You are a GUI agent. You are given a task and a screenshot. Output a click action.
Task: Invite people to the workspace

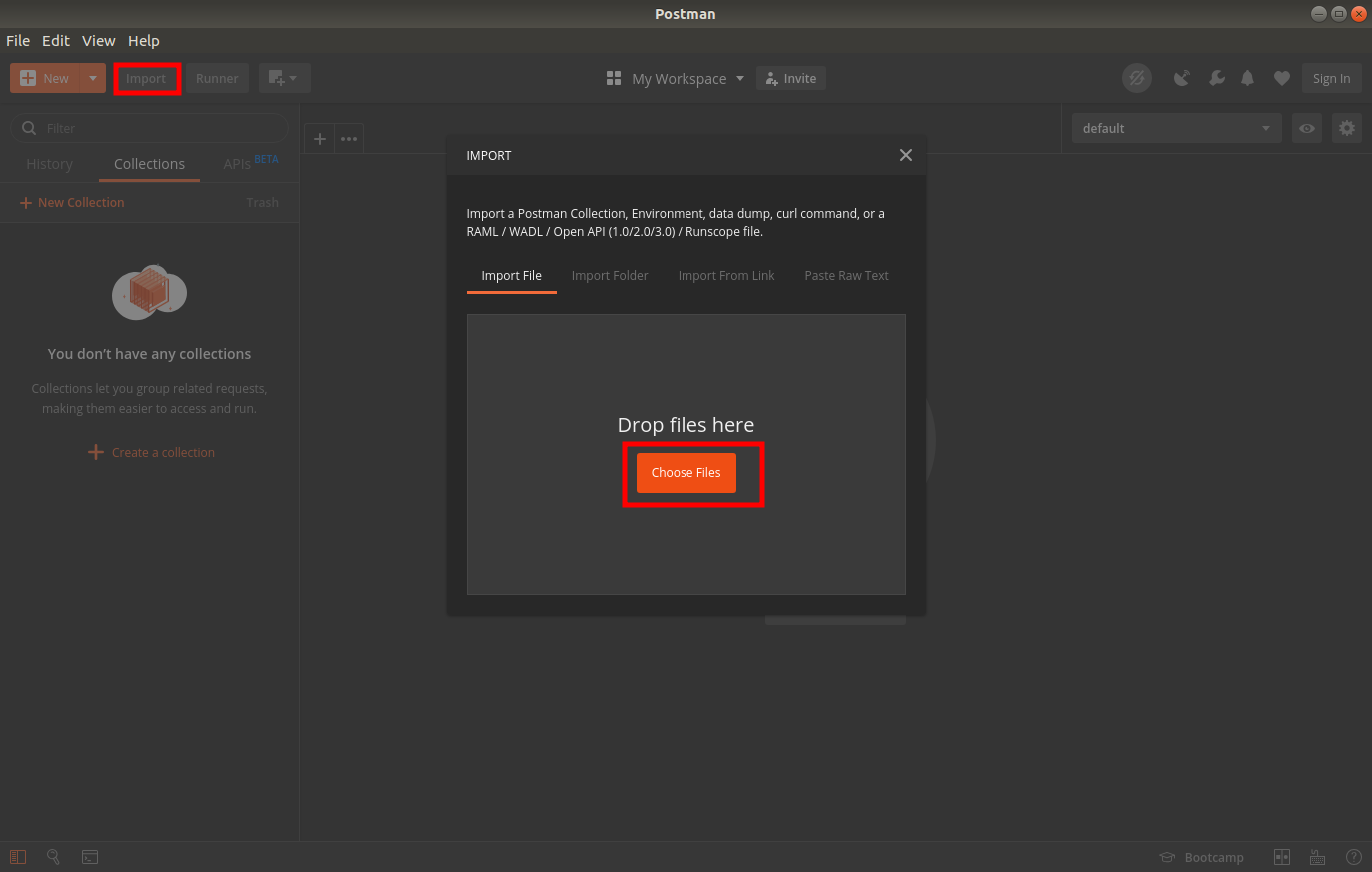[x=791, y=78]
